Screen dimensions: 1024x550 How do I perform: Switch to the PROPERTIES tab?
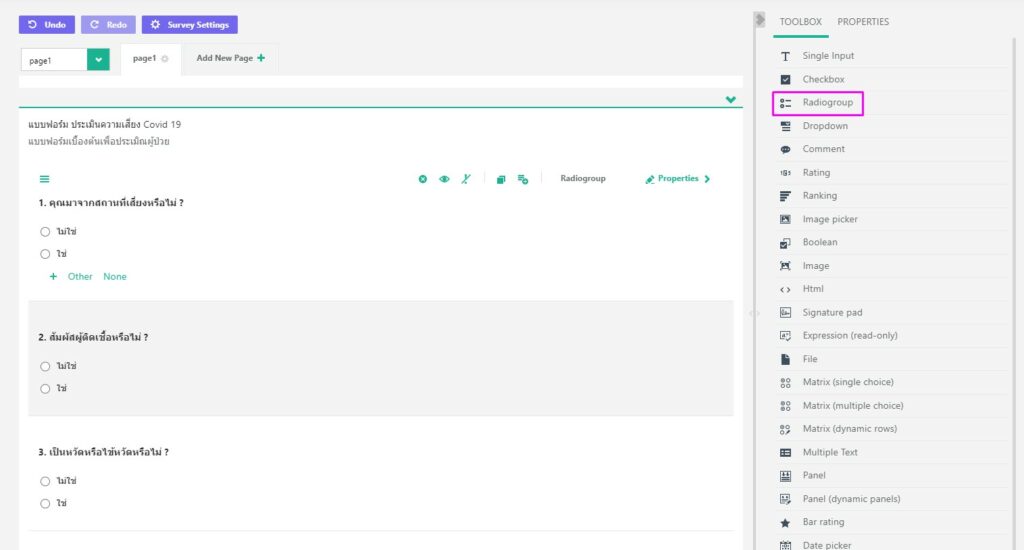click(862, 22)
